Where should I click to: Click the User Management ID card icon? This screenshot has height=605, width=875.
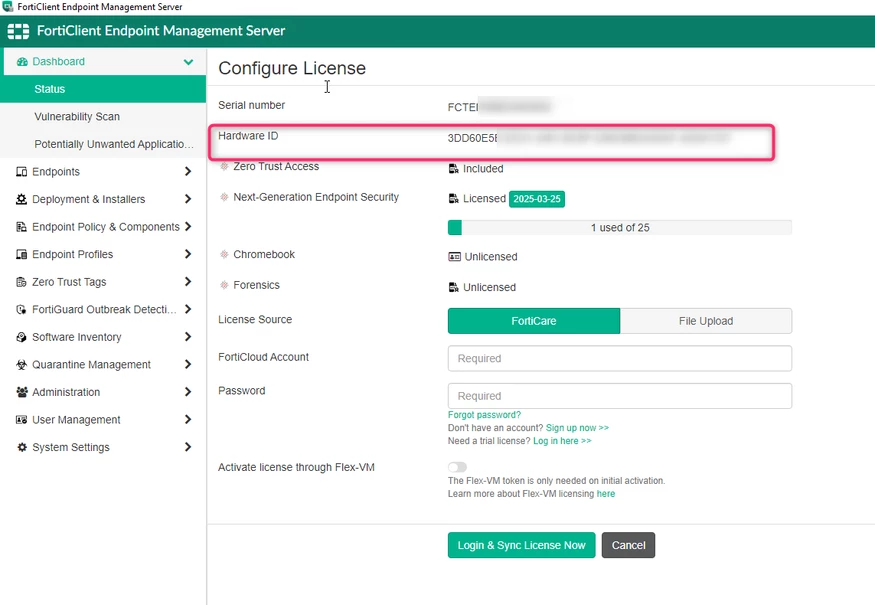[21, 420]
